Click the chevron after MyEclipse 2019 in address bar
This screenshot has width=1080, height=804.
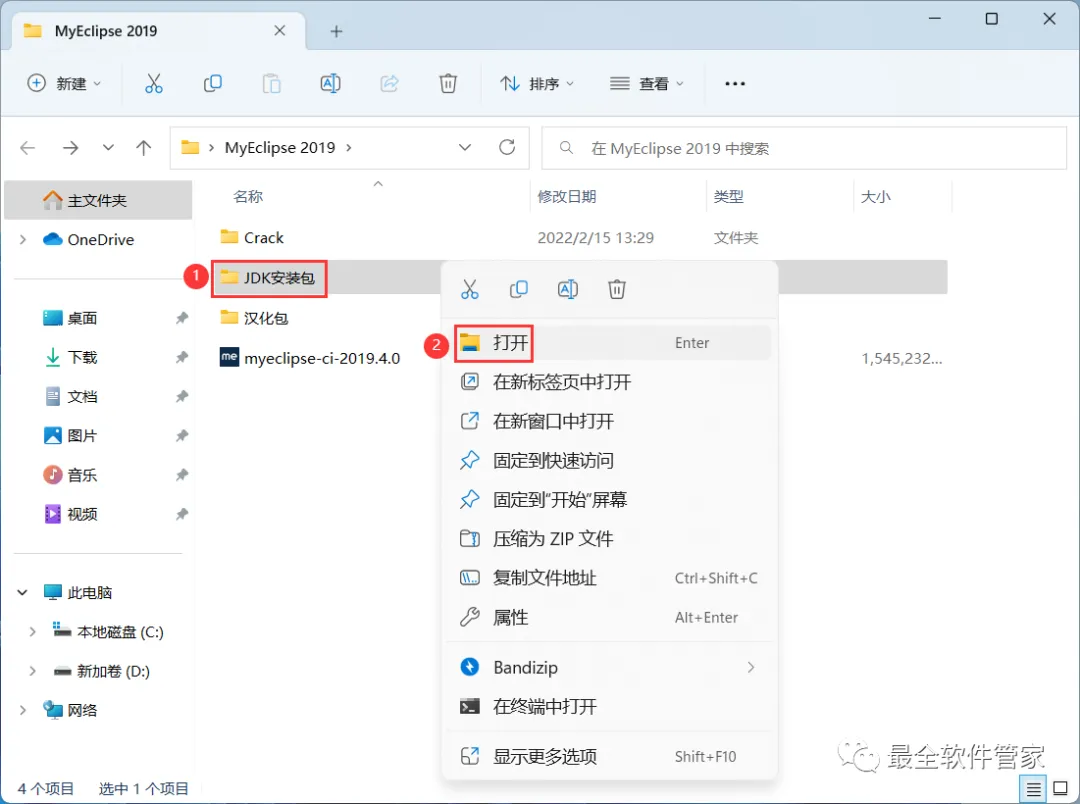(x=349, y=147)
